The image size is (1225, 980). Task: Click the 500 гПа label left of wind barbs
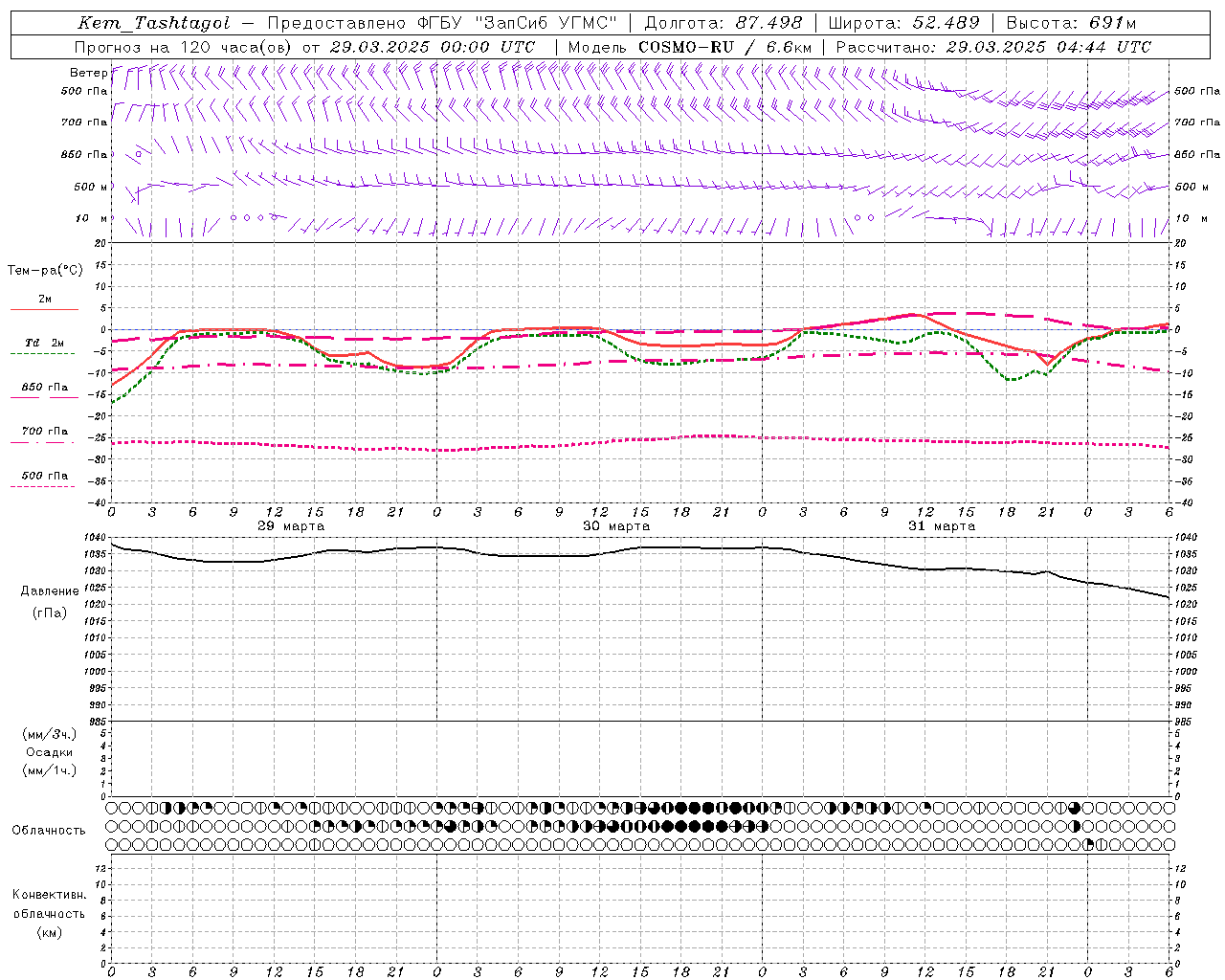84,91
